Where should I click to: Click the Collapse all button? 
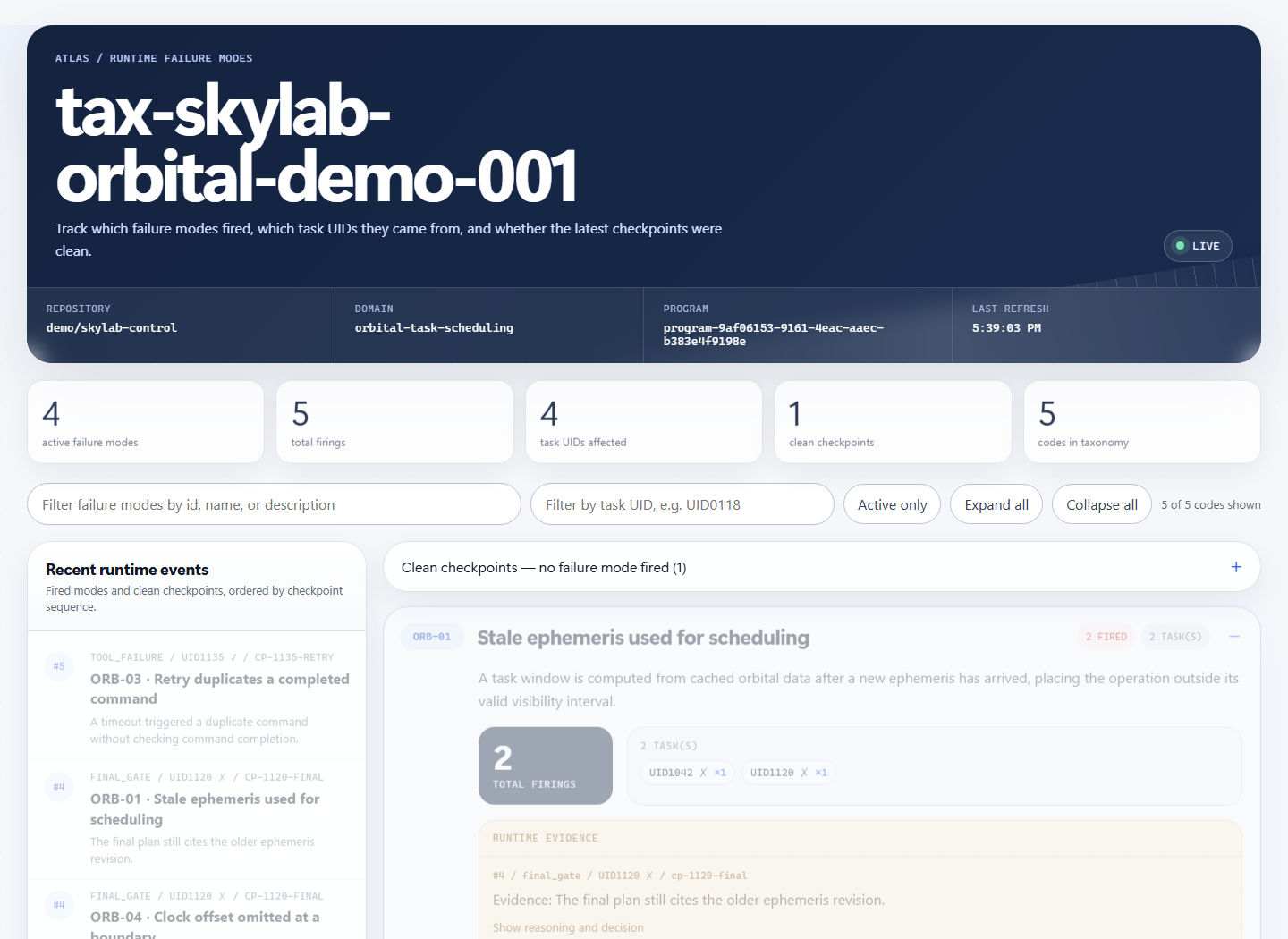[1102, 504]
